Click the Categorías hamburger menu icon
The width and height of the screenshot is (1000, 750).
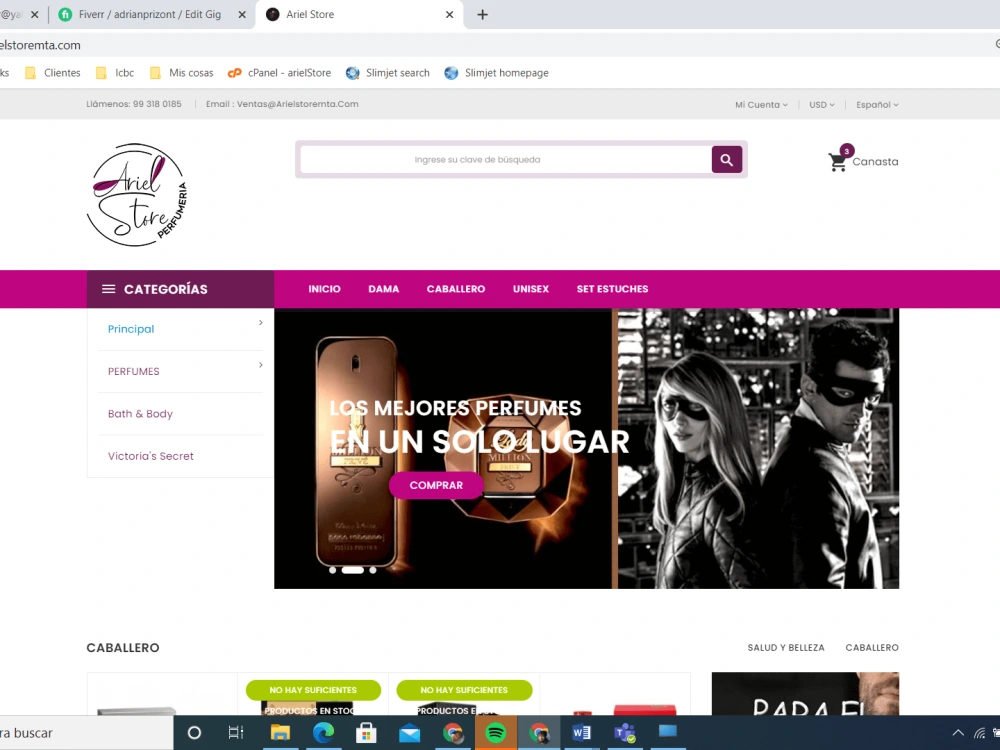(x=108, y=289)
